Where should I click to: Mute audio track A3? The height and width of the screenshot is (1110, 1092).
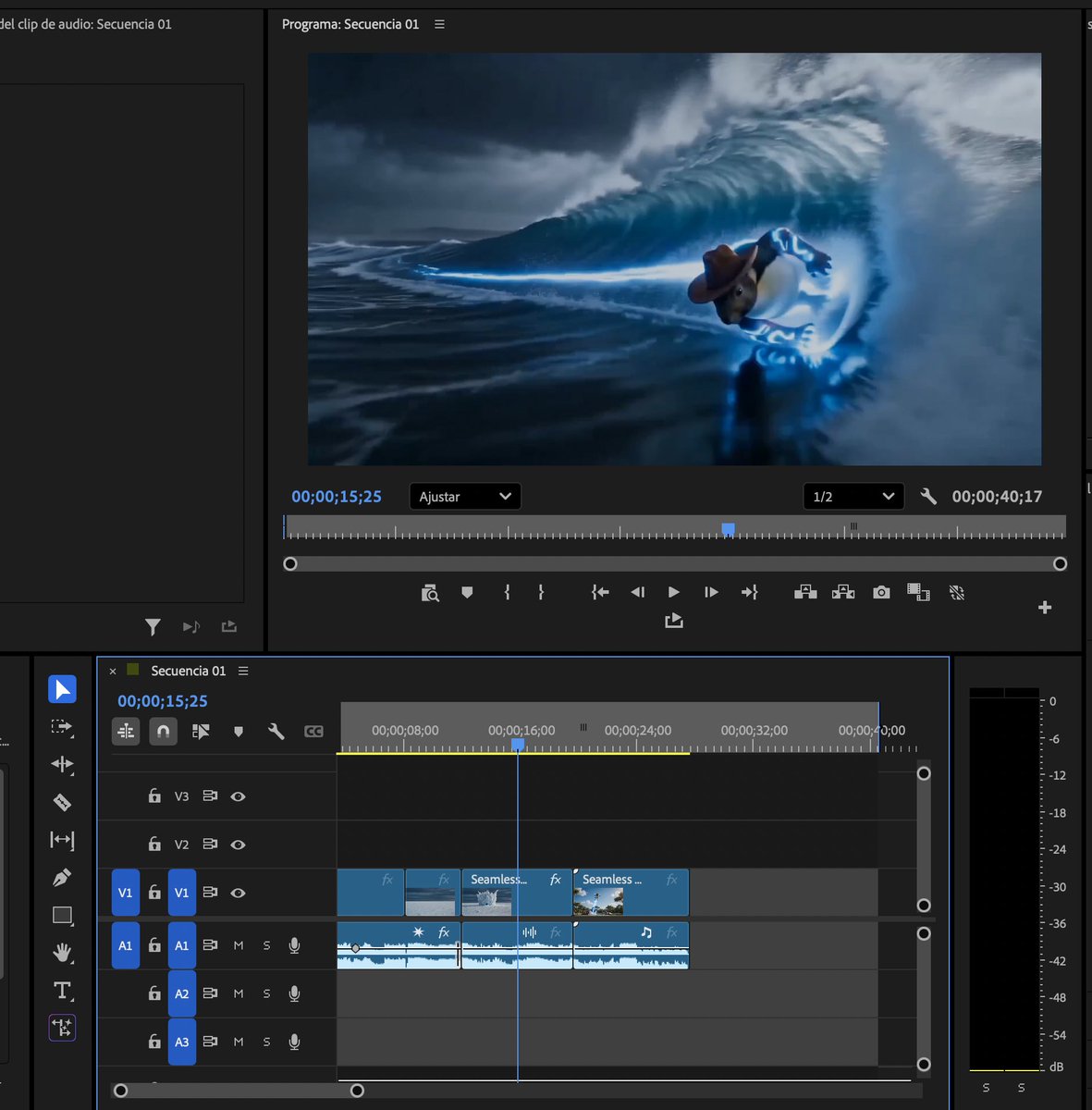point(239,1042)
